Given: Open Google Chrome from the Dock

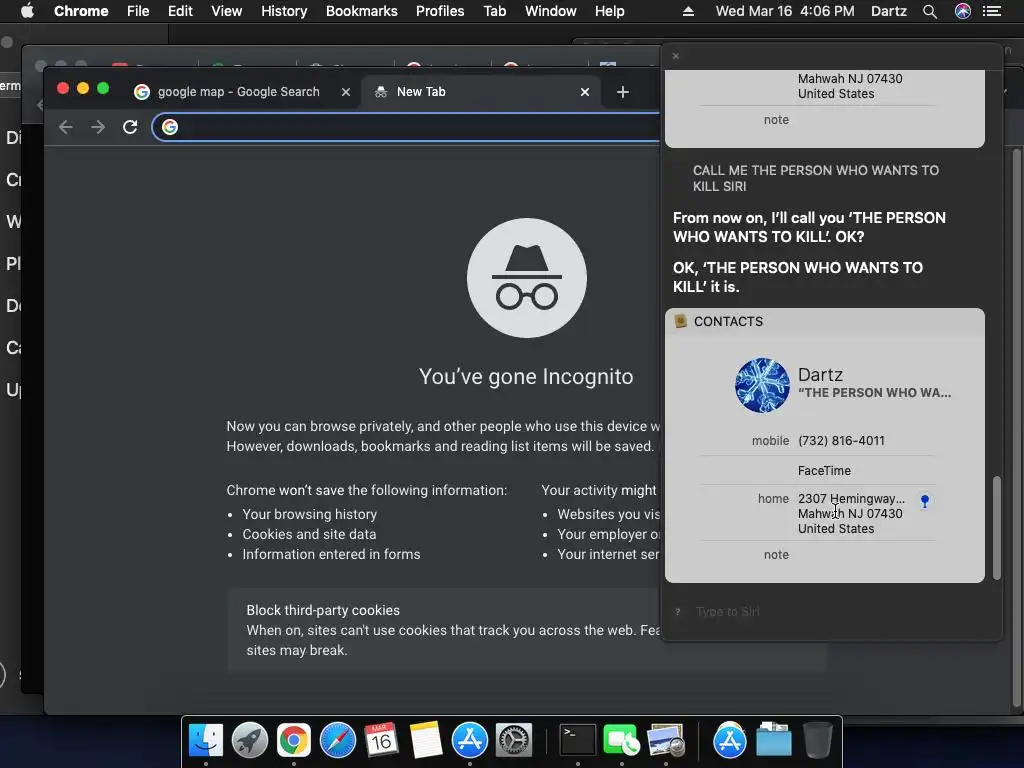Looking at the screenshot, I should [293, 741].
